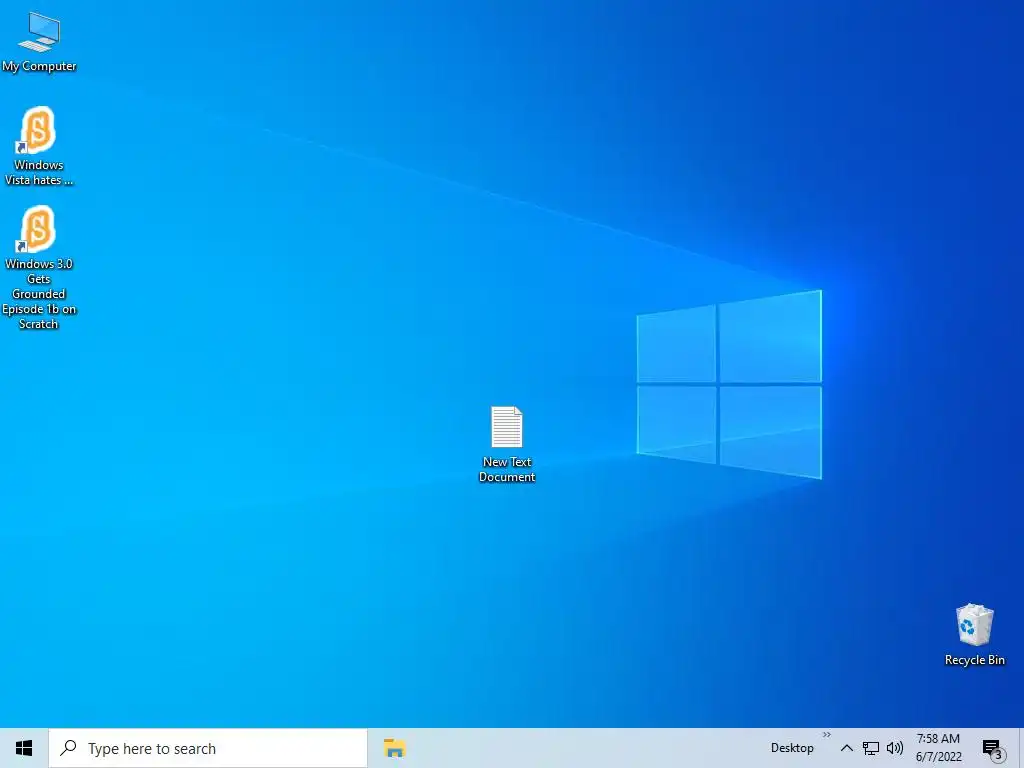Click the search magnifier icon
This screenshot has width=1024, height=768.
point(68,747)
